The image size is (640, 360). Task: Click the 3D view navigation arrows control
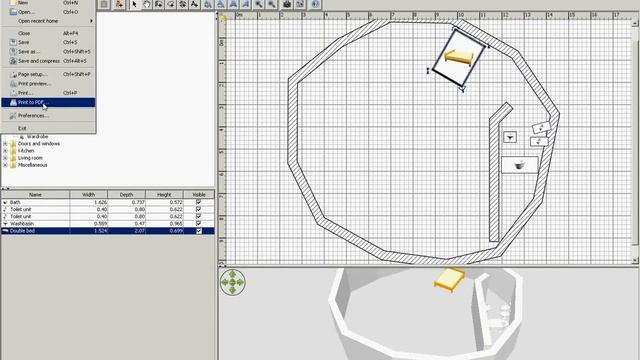(233, 282)
